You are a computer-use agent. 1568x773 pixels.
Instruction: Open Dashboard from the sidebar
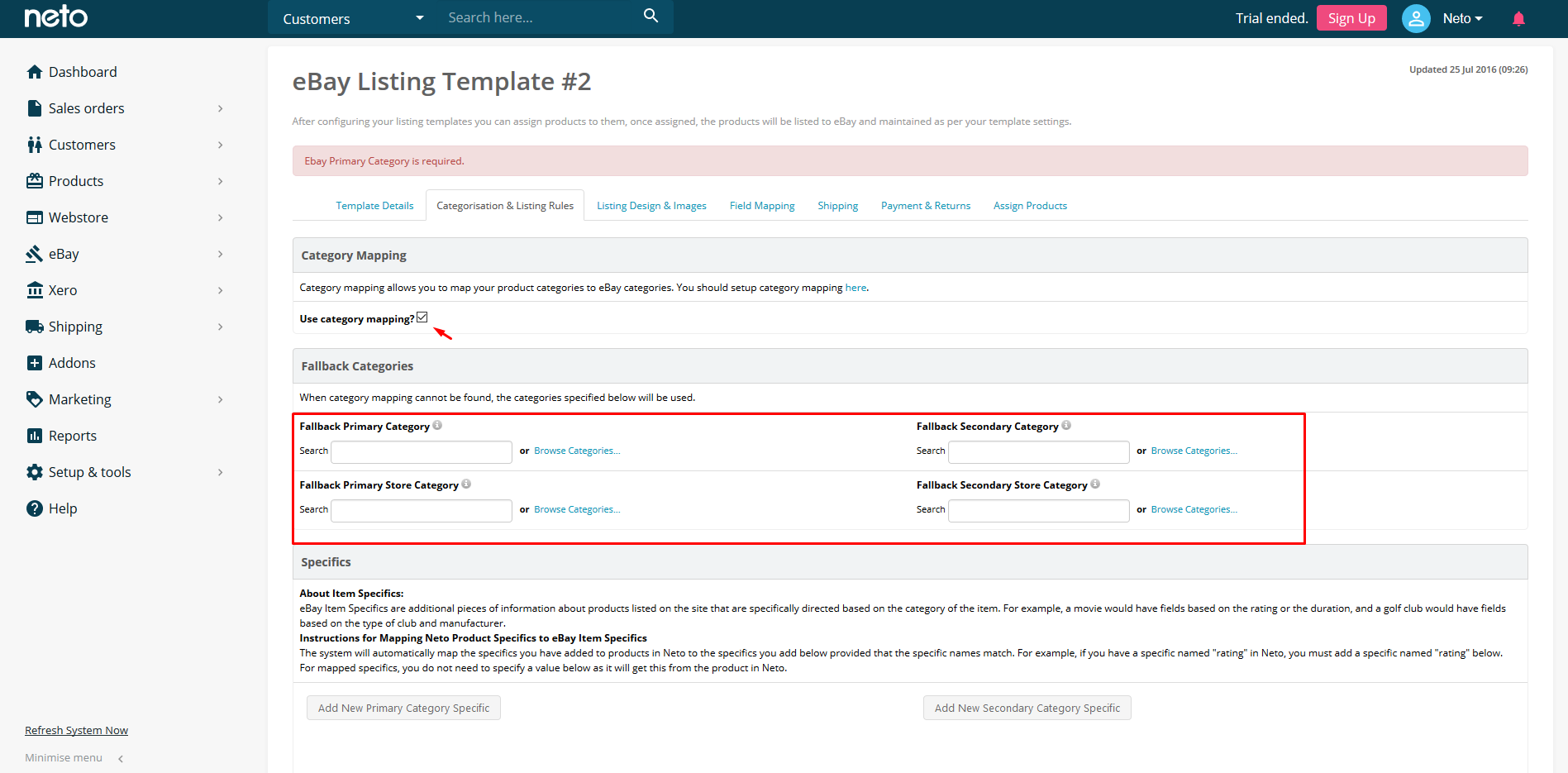coord(83,72)
